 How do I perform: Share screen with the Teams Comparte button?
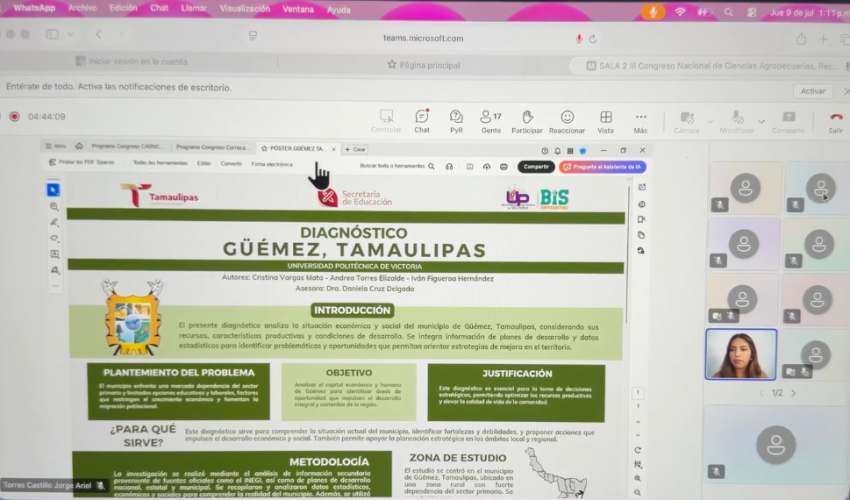pyautogui.click(x=788, y=121)
